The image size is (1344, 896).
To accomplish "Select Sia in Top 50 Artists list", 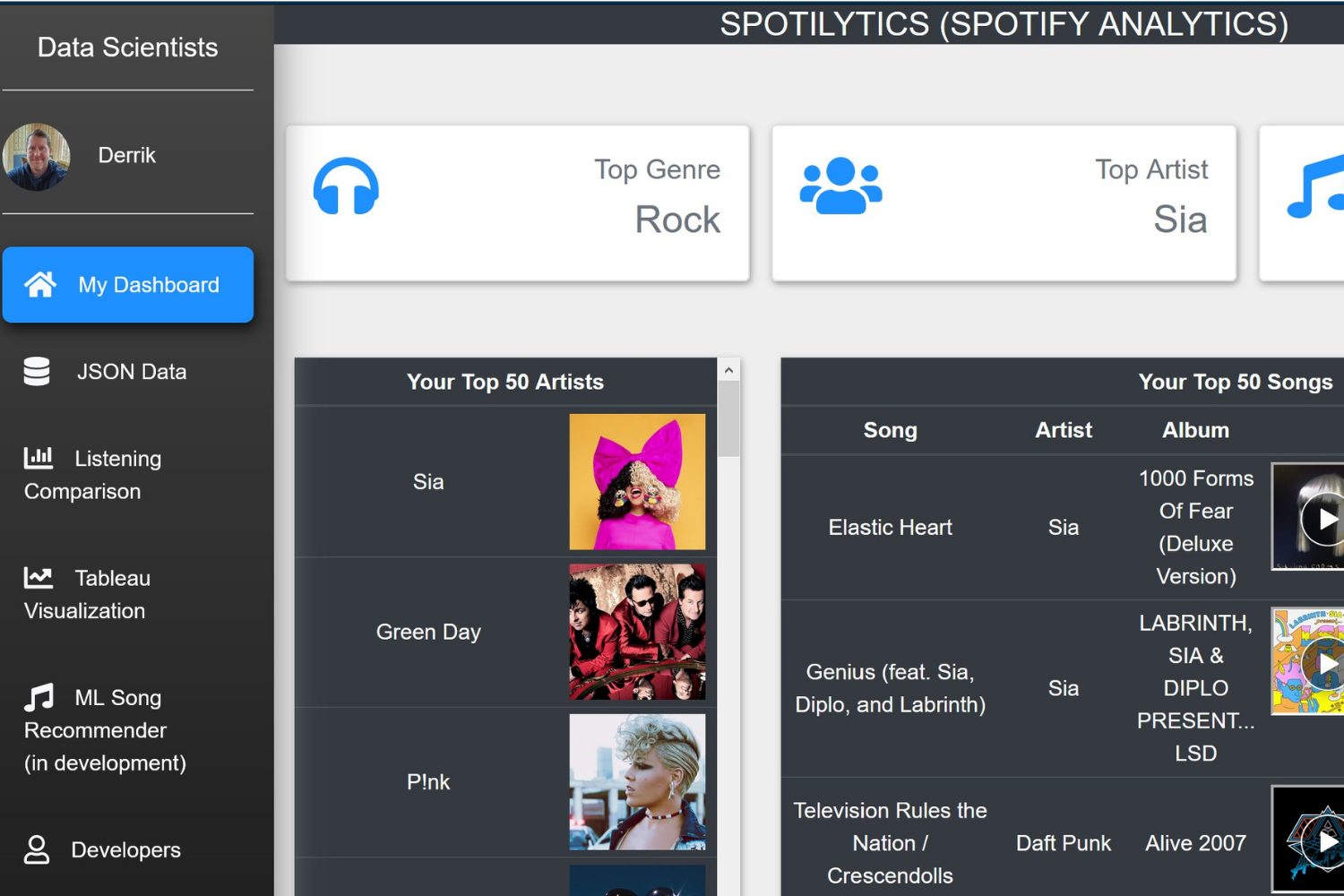I will 428,482.
